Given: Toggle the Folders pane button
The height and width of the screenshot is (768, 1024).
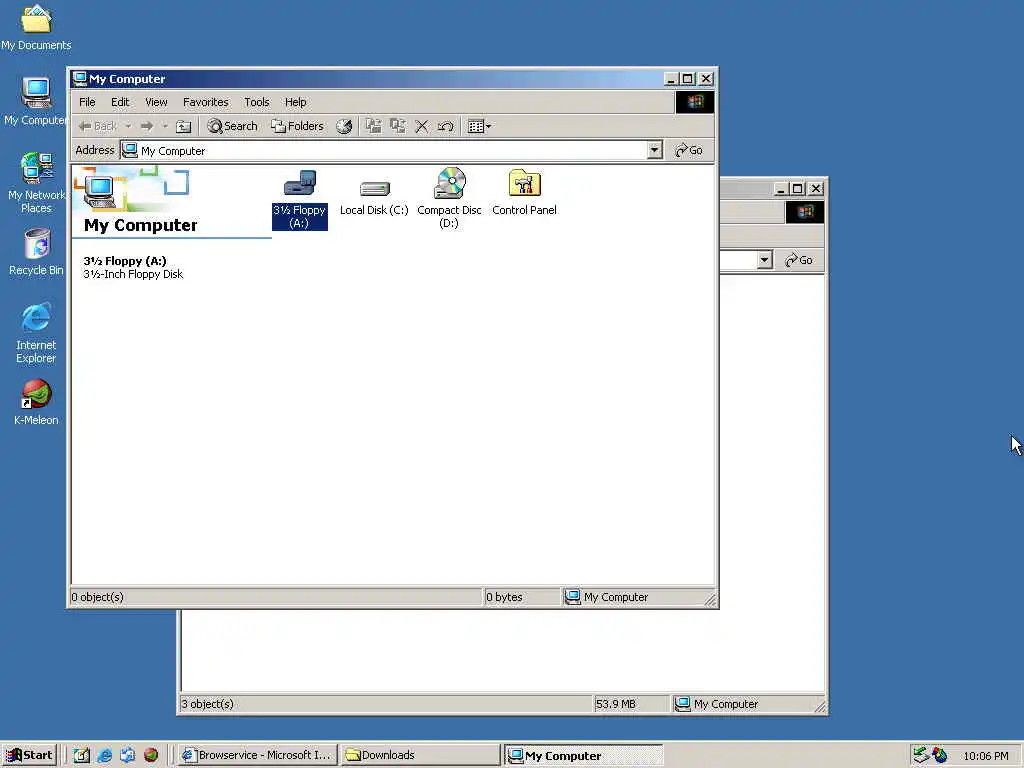Looking at the screenshot, I should pos(297,126).
